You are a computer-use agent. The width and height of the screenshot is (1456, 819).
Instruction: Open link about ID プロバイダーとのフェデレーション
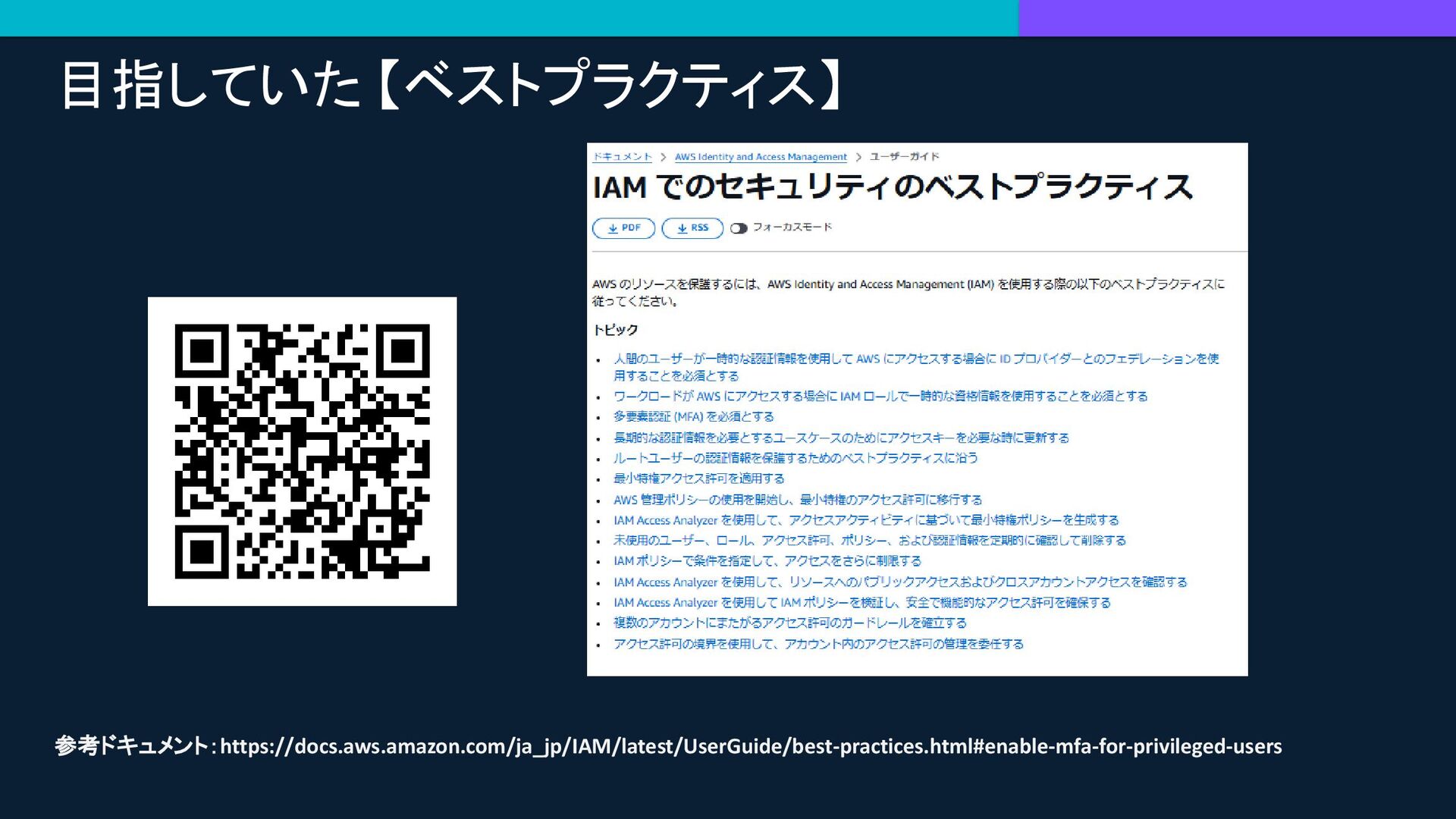point(916,367)
